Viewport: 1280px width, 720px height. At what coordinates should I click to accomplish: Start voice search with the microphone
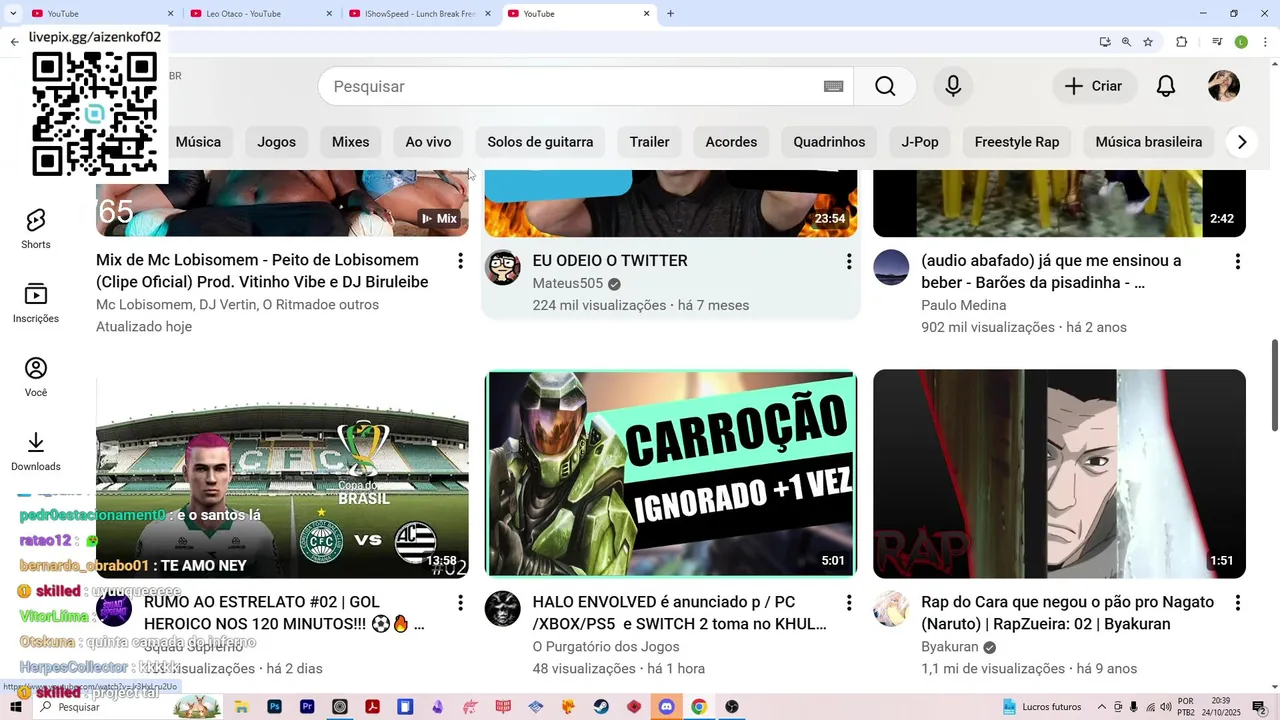click(953, 86)
